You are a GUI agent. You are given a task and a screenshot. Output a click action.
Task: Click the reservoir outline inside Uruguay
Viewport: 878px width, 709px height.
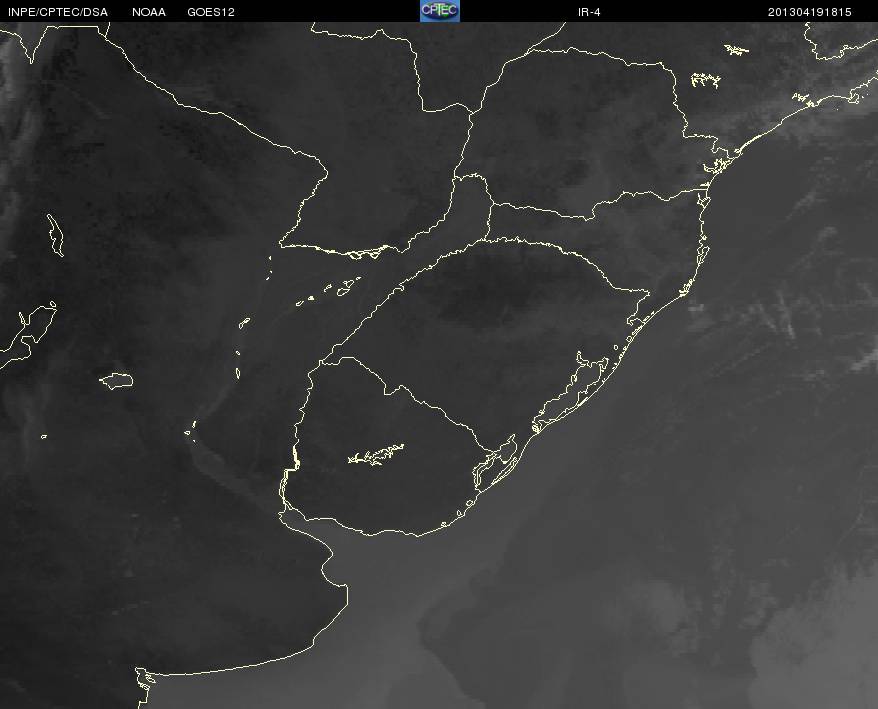point(376,455)
